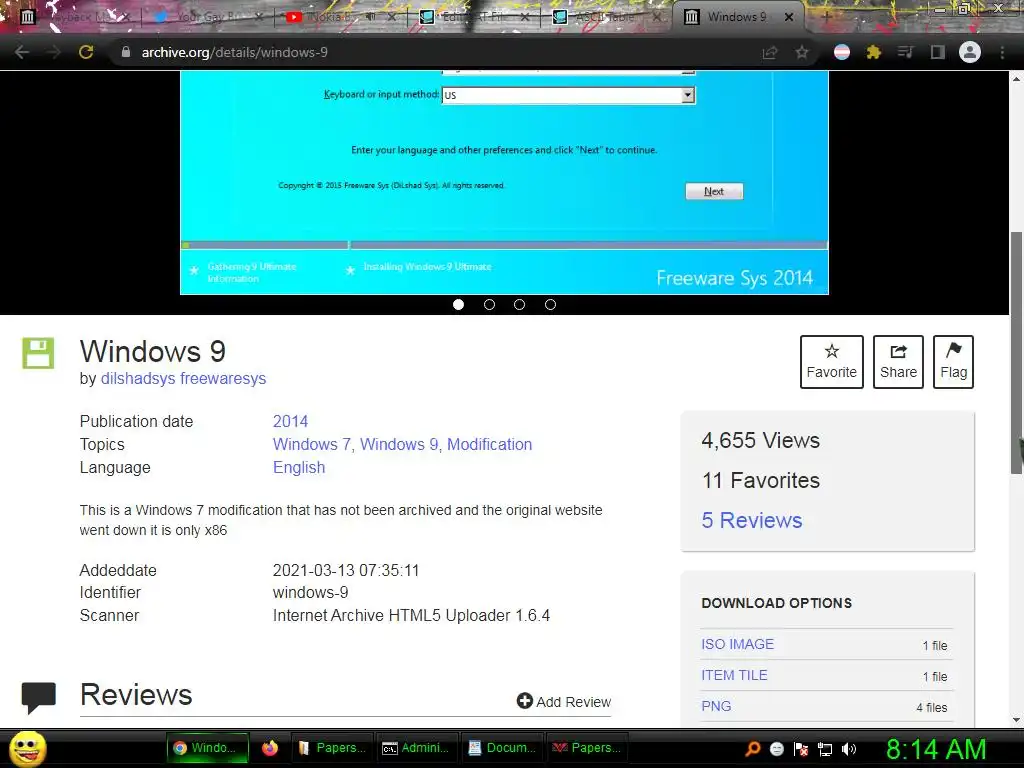
Task: Switch to the Edit TXT File tab
Action: tap(473, 17)
